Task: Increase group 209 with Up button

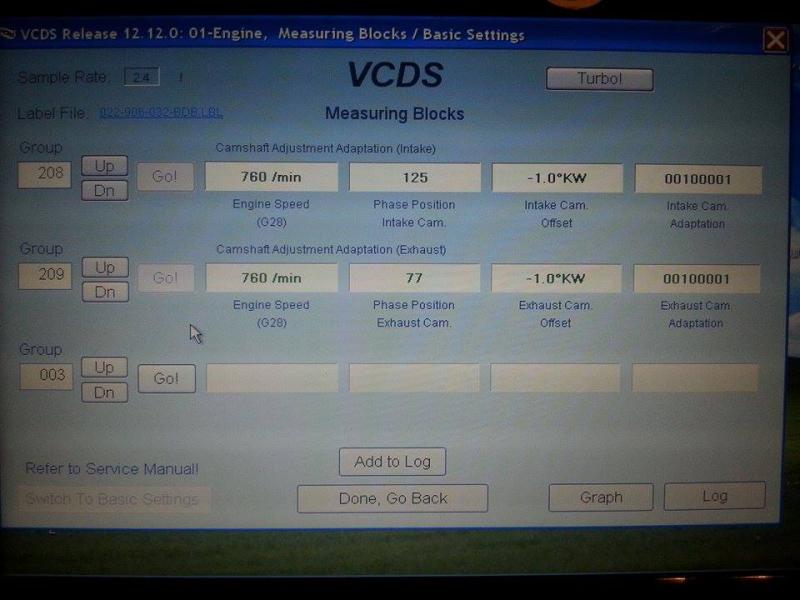Action: click(105, 267)
